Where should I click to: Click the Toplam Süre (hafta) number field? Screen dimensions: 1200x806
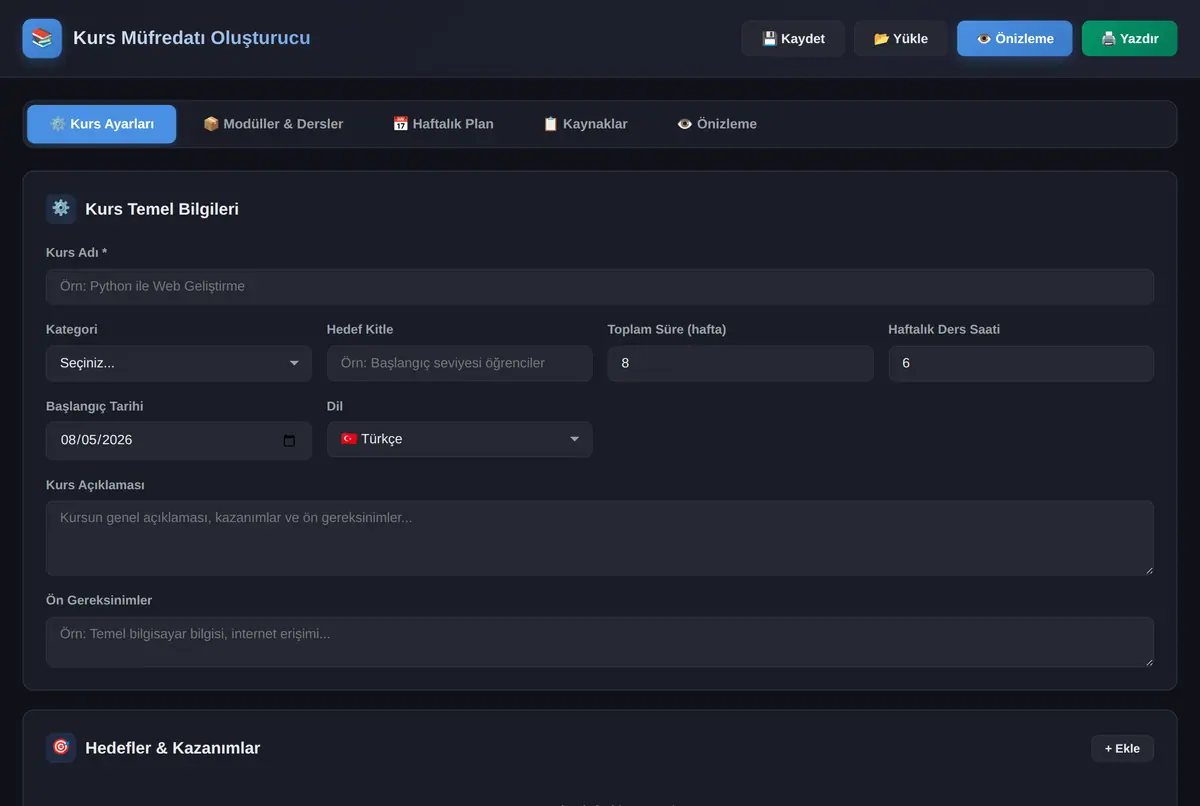[x=740, y=363]
